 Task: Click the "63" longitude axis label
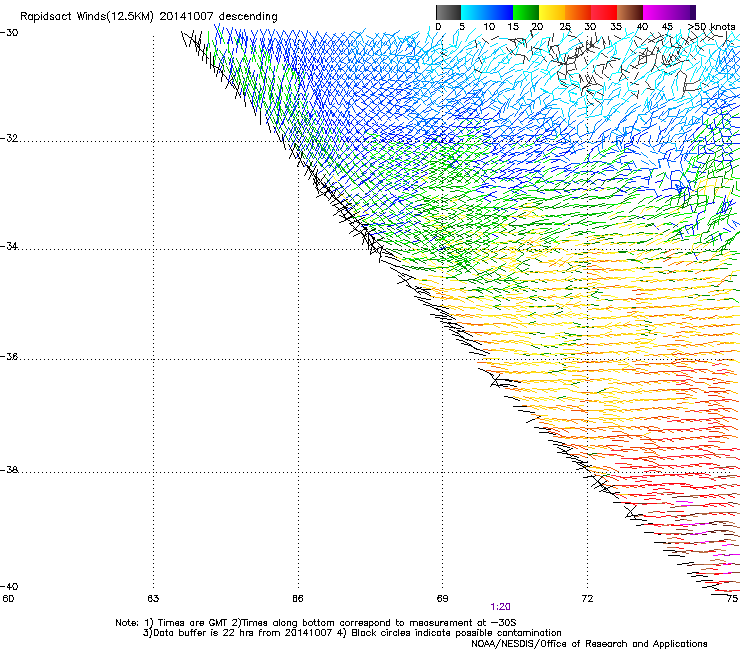pyautogui.click(x=153, y=599)
